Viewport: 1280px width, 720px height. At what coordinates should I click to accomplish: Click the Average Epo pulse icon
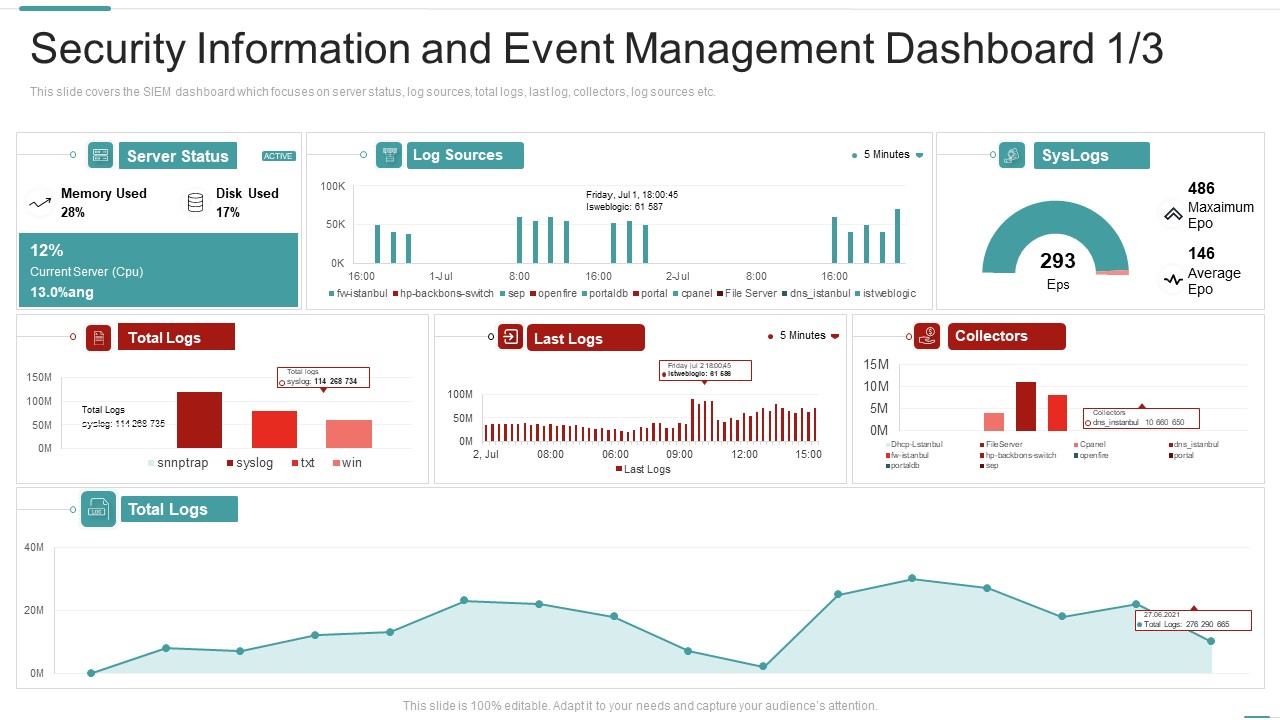tap(1172, 280)
